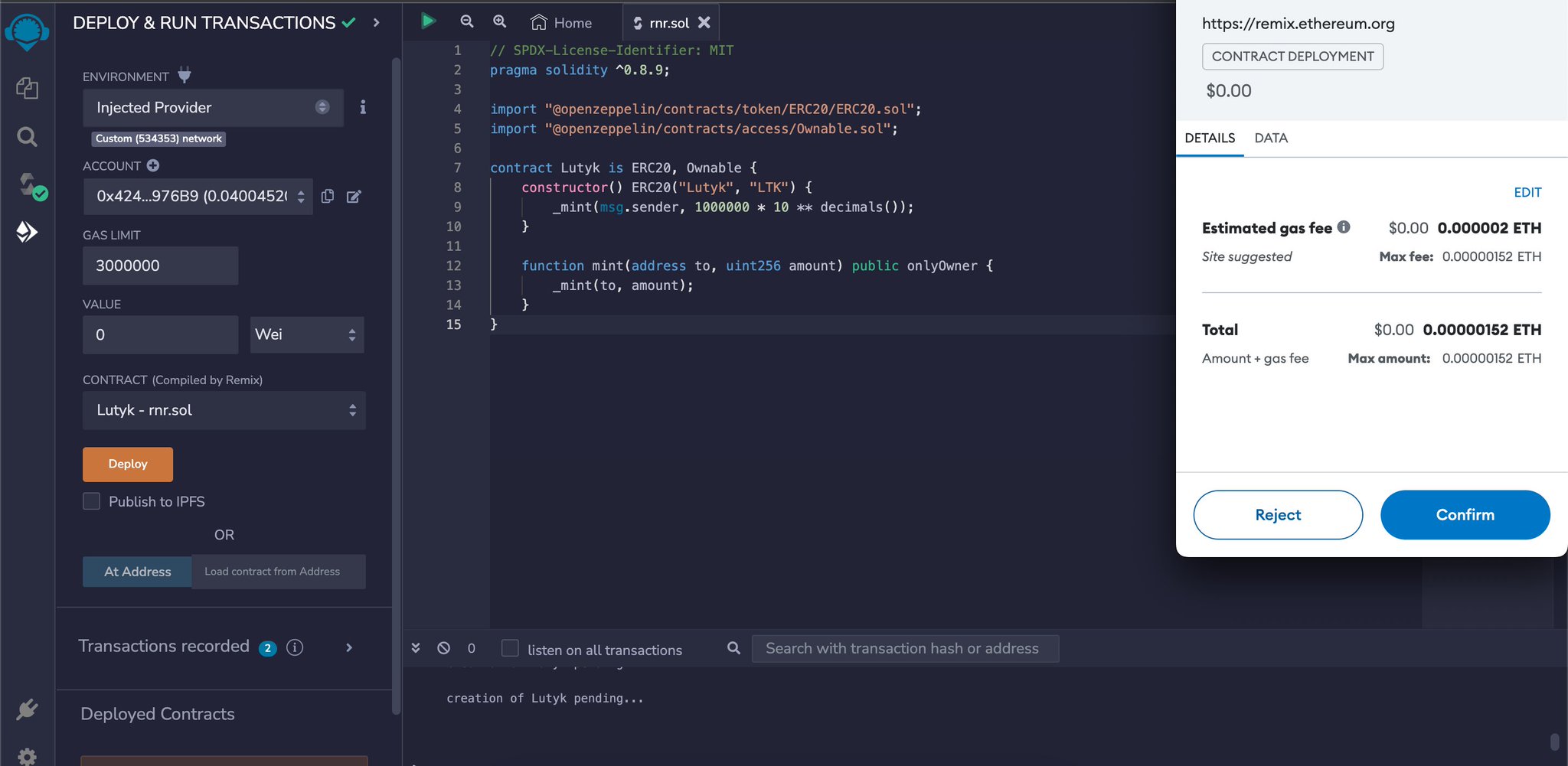1568x766 pixels.
Task: Open the Environment dropdown showing Injected Provider
Action: pos(212,108)
